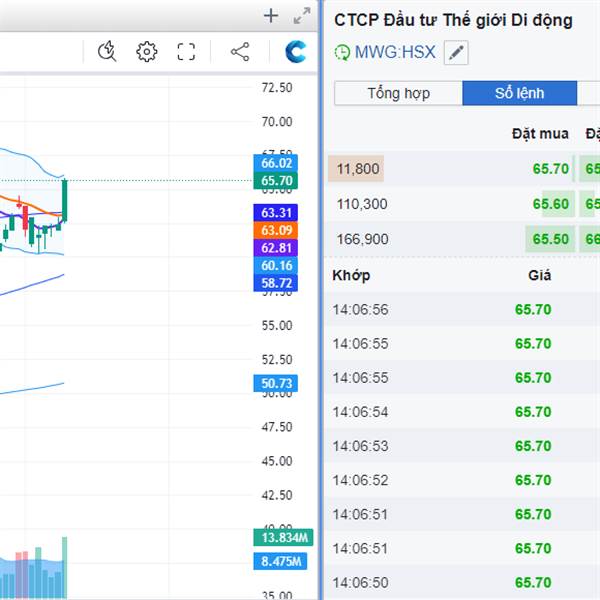
Task: Click the 8.475M volume average label
Action: tap(280, 562)
